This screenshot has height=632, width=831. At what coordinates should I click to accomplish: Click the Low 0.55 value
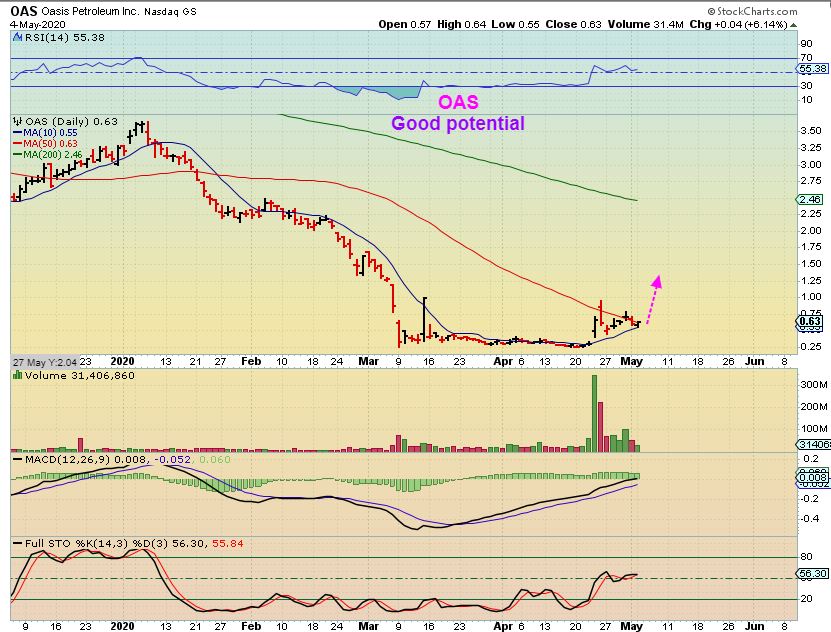tap(515, 24)
